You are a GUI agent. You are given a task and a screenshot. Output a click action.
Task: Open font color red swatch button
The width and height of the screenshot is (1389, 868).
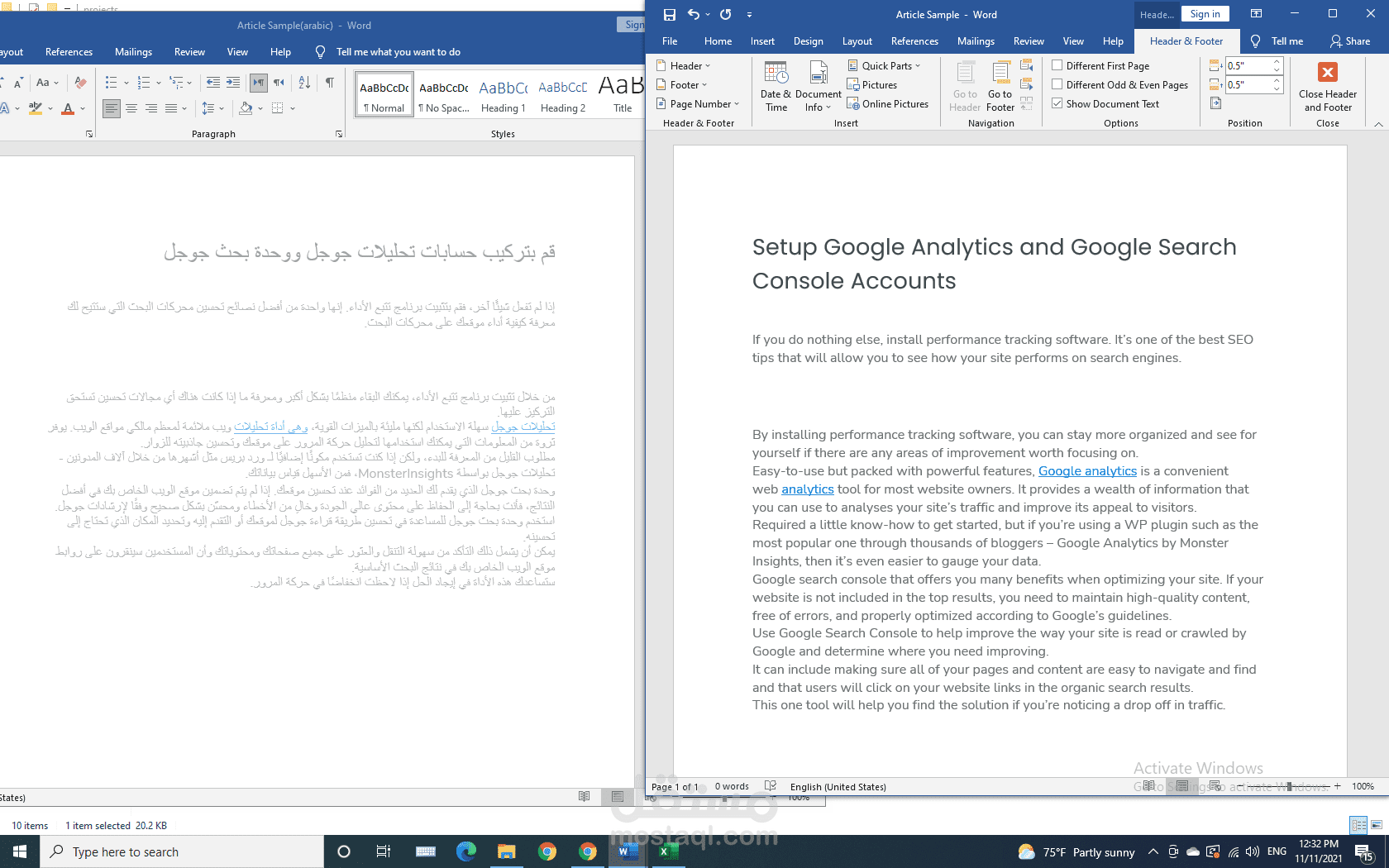[68, 107]
